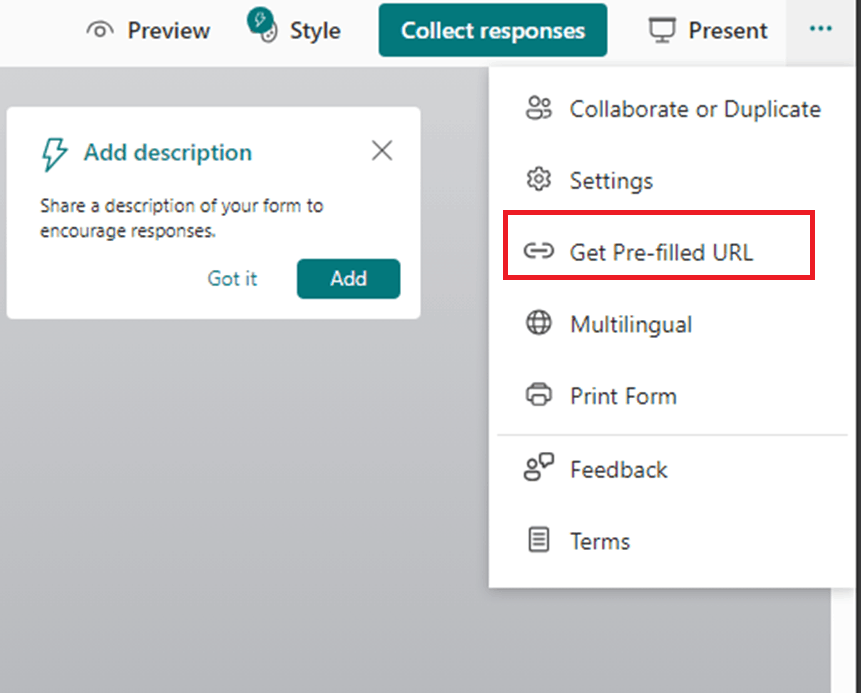Open the three-dot more options menu
Viewport: 861px width, 693px height.
point(820,29)
